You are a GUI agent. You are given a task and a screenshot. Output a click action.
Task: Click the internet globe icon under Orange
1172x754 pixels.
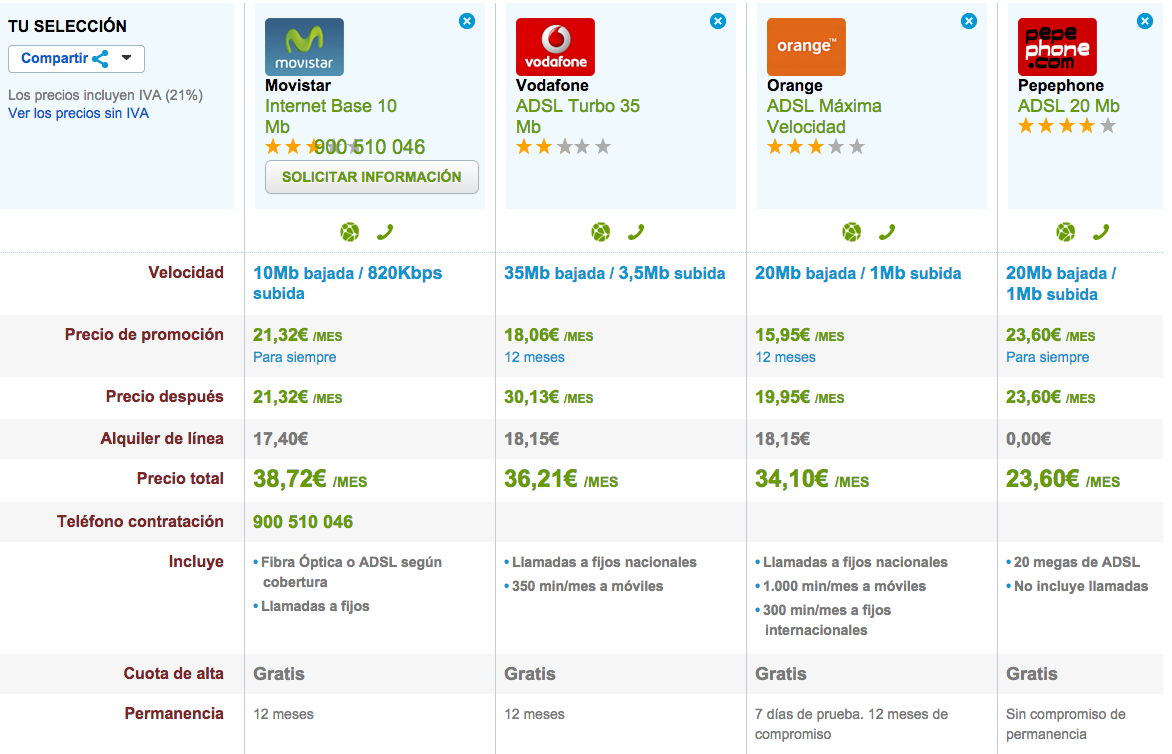click(x=852, y=232)
